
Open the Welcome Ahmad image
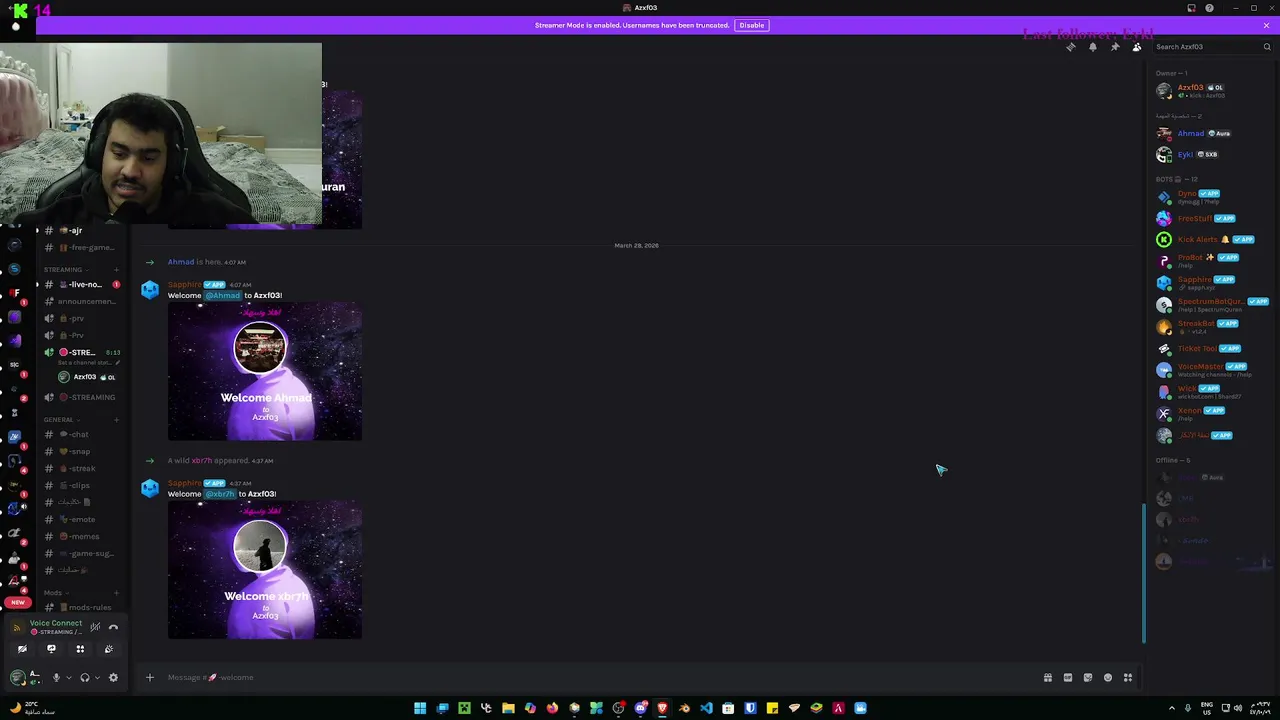pyautogui.click(x=265, y=372)
